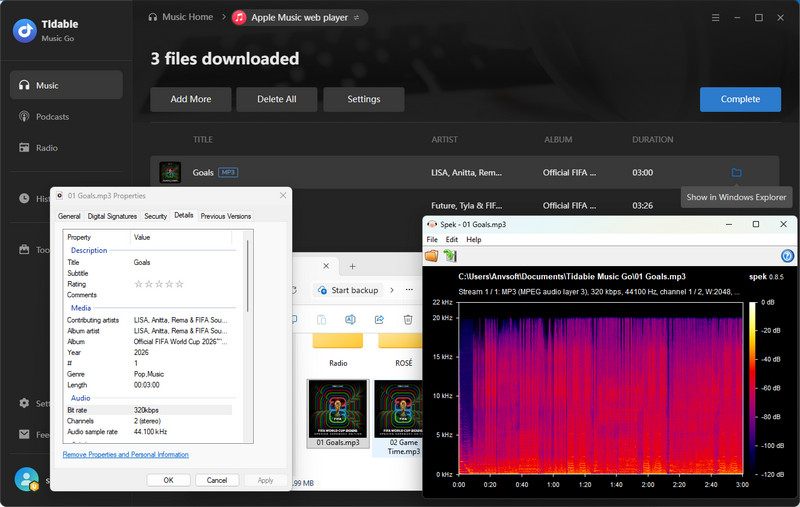The image size is (800, 507).
Task: Maximize the Spek window
Action: [x=756, y=224]
